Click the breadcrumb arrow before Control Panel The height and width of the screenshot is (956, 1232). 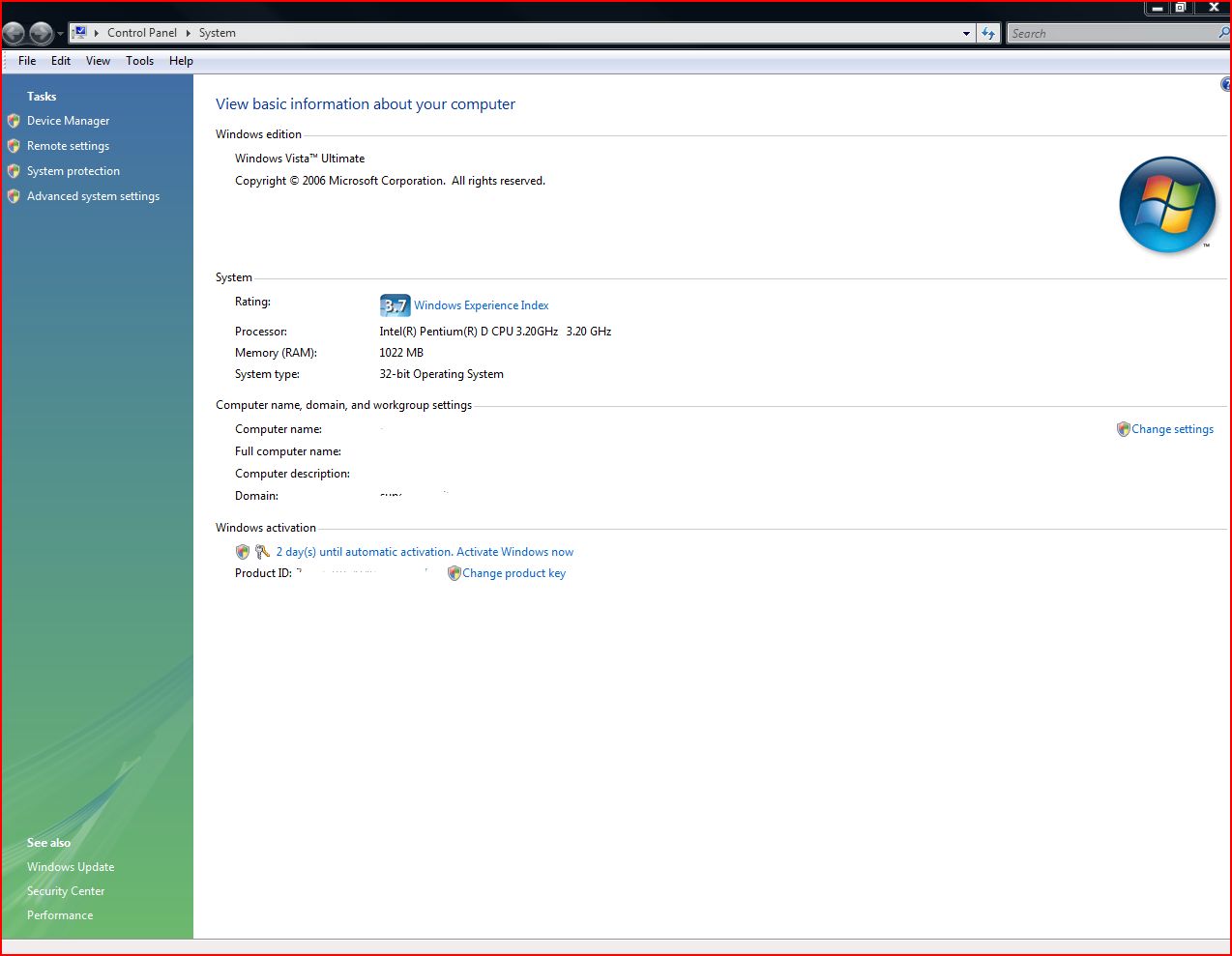click(97, 33)
